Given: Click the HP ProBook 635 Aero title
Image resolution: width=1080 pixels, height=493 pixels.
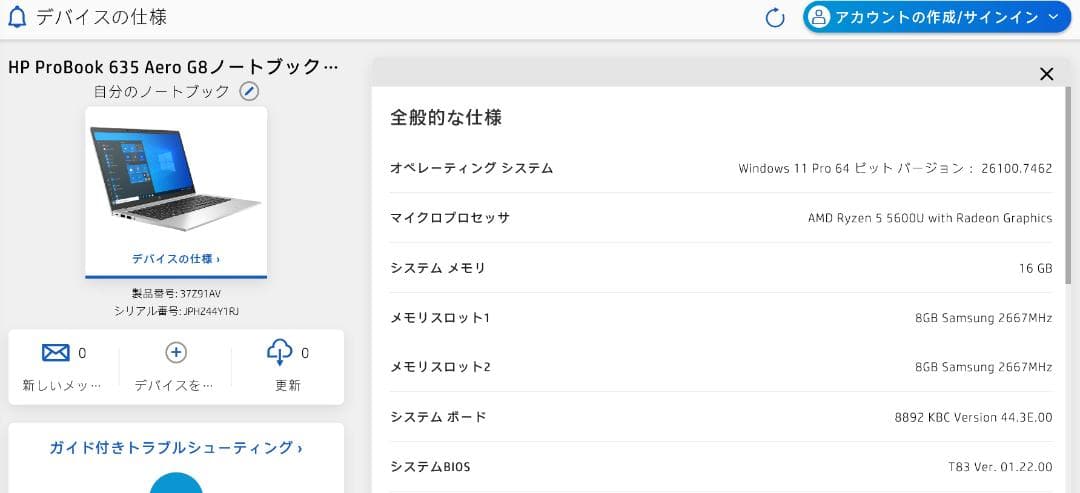Looking at the screenshot, I should (x=174, y=67).
